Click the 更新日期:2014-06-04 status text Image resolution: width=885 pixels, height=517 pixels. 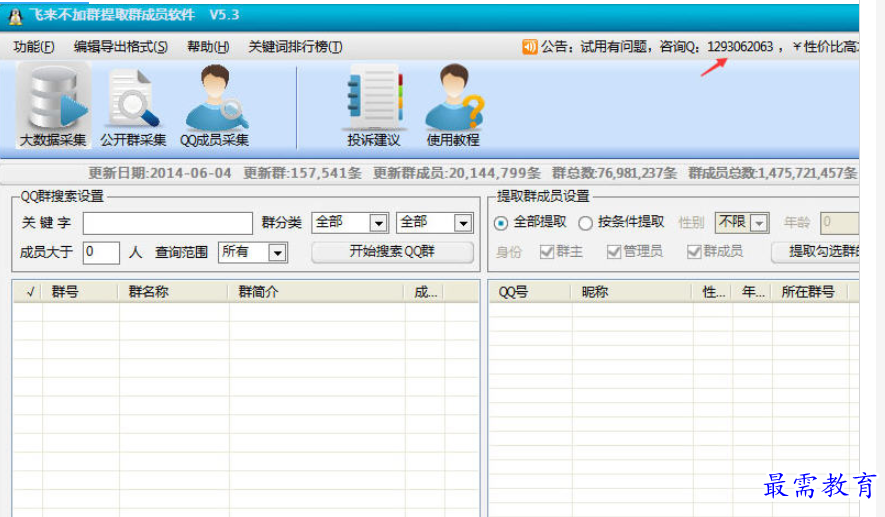pos(160,173)
